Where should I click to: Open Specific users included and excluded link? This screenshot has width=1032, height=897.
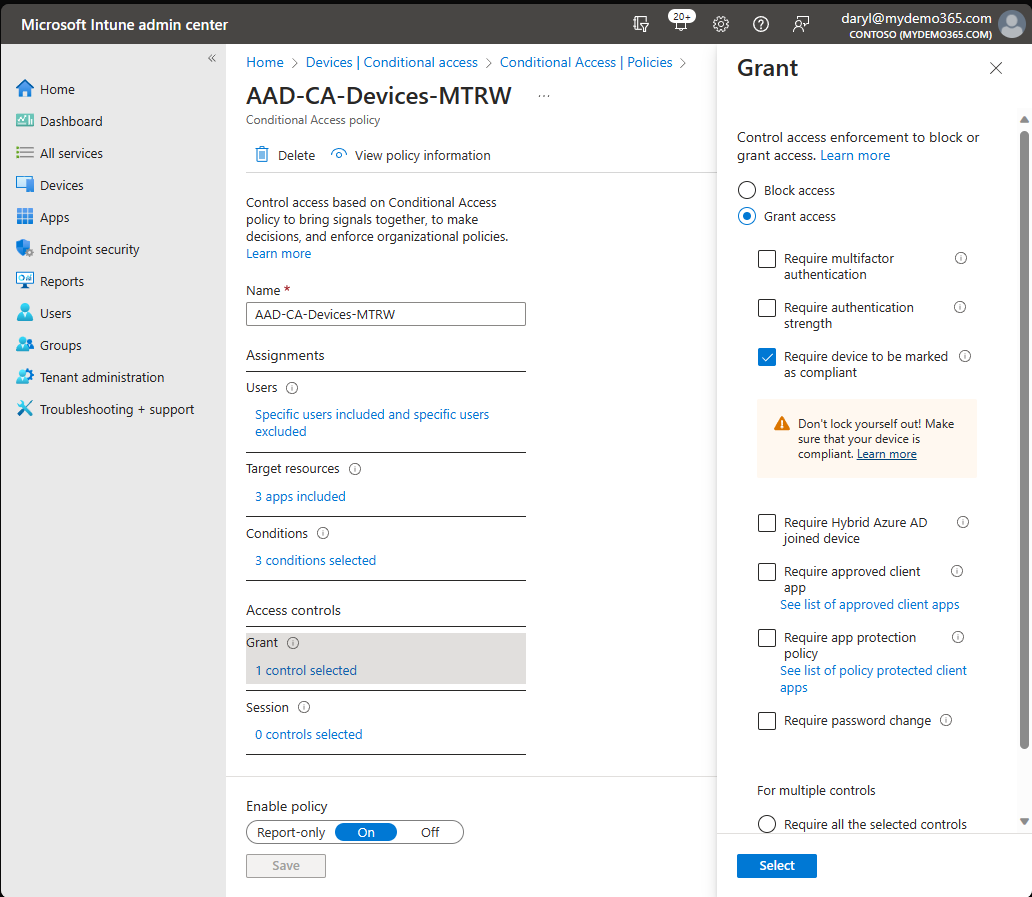372,423
